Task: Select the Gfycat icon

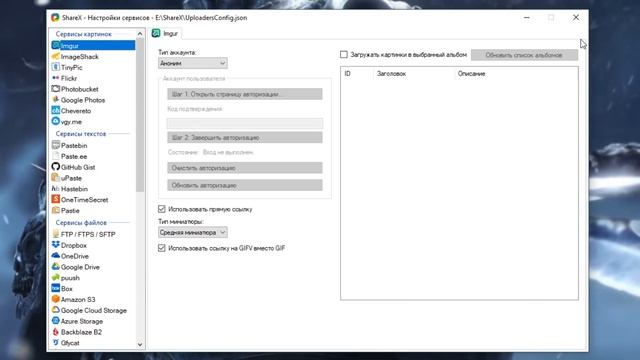Action: coord(56,342)
